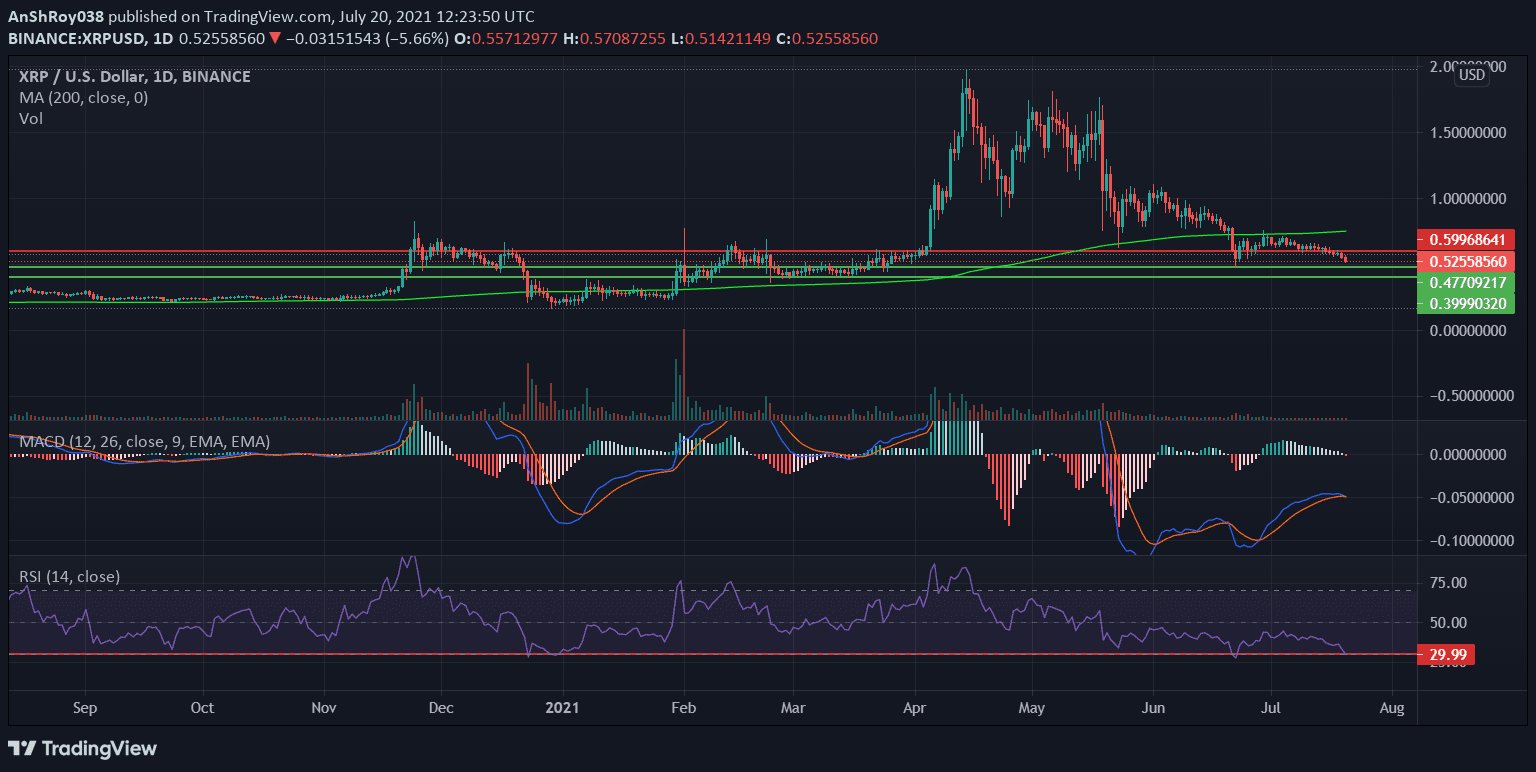Click the Aug label on the time axis
This screenshot has height=772, width=1536.
point(1391,707)
